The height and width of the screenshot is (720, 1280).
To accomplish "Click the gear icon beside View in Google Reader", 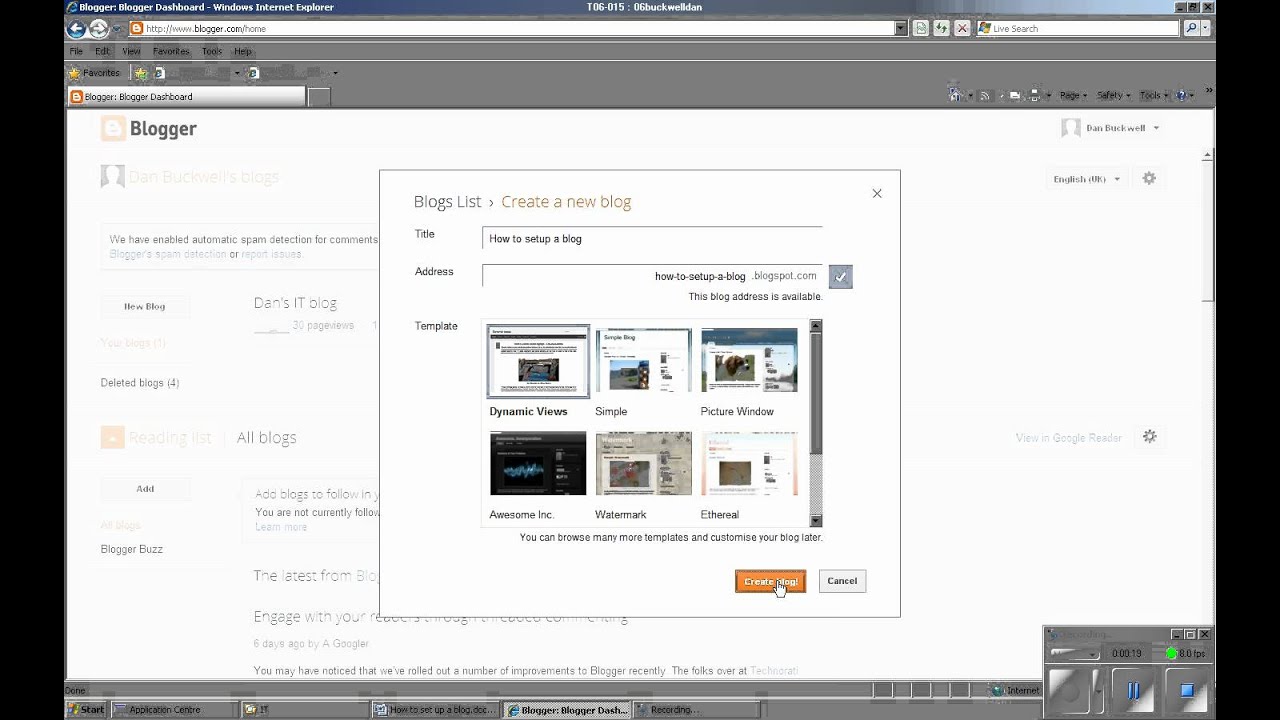I will 1150,437.
